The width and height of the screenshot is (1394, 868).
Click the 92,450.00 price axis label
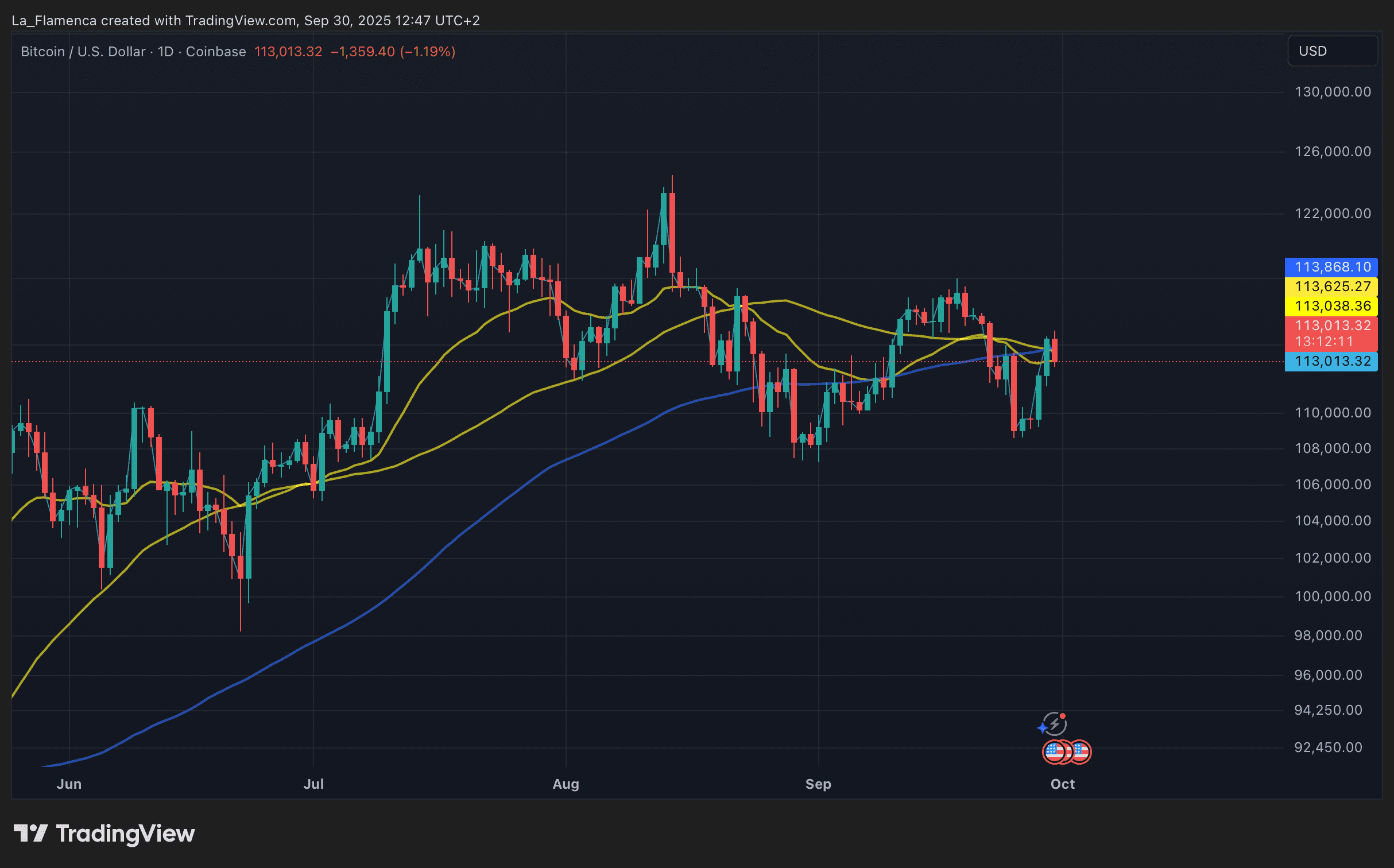(1328, 747)
